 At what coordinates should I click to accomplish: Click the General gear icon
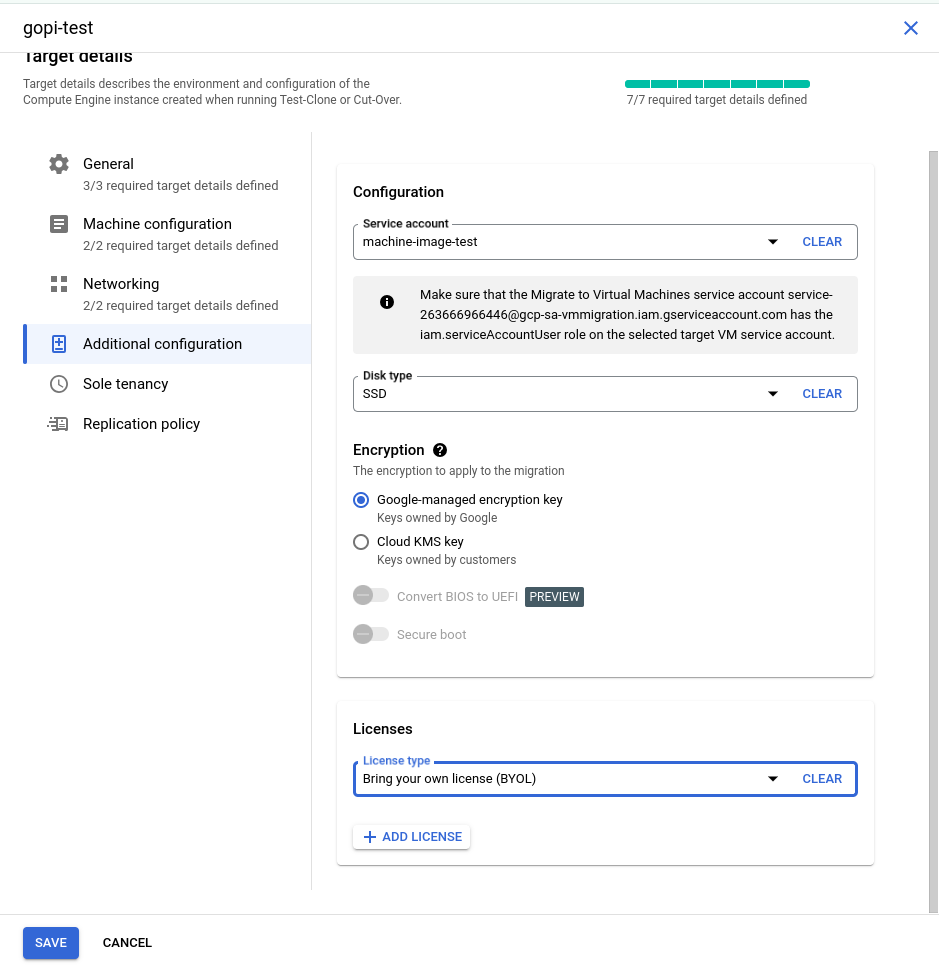(59, 164)
